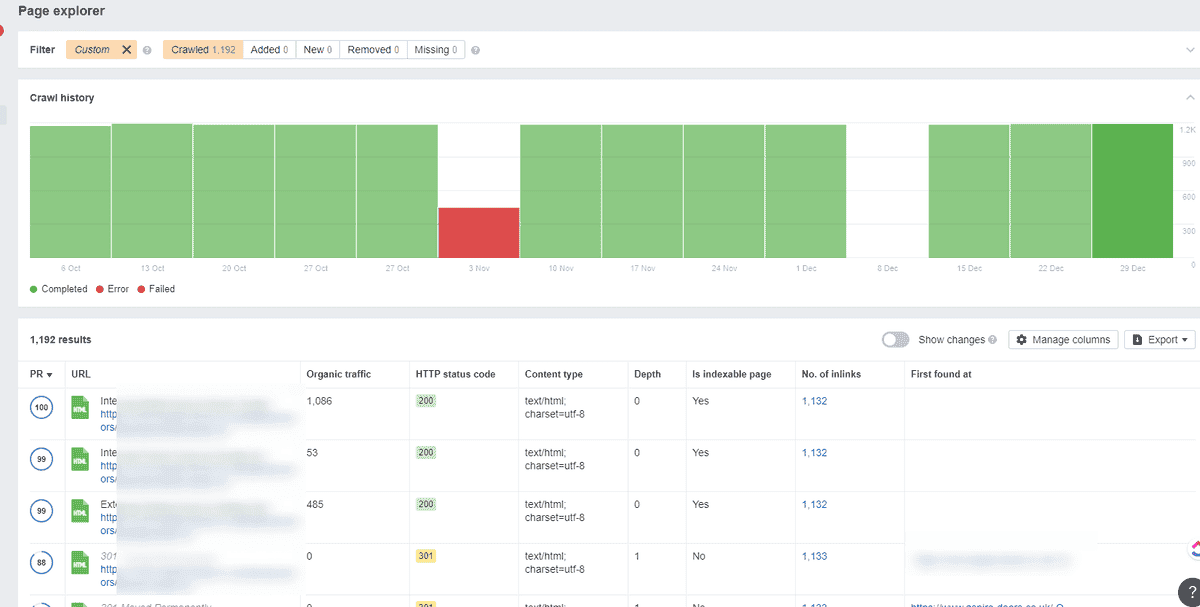Screen dimensions: 1200x607
Task: Select the 13 Oct crawl bar
Action: tap(152, 191)
